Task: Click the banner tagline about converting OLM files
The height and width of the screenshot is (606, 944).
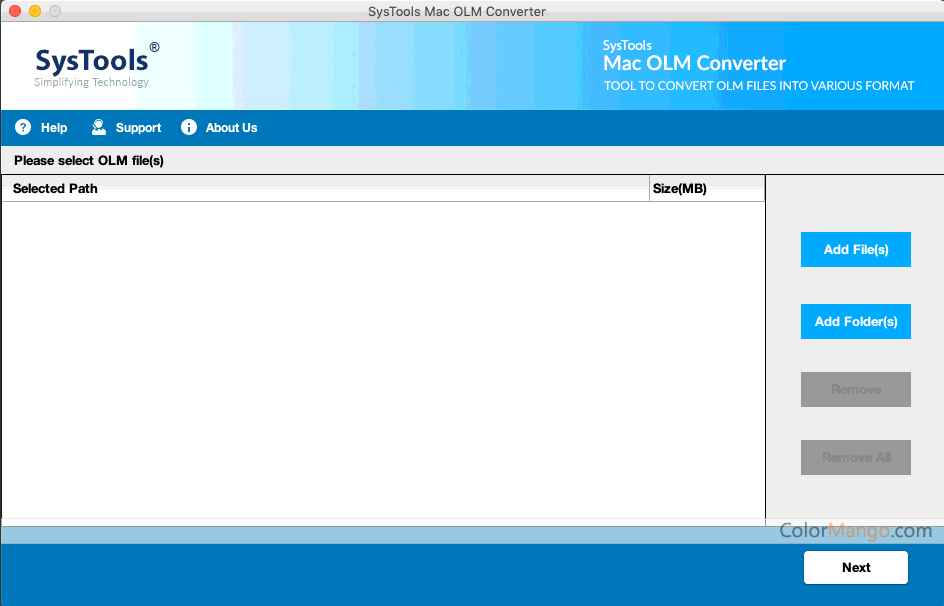Action: (x=759, y=85)
